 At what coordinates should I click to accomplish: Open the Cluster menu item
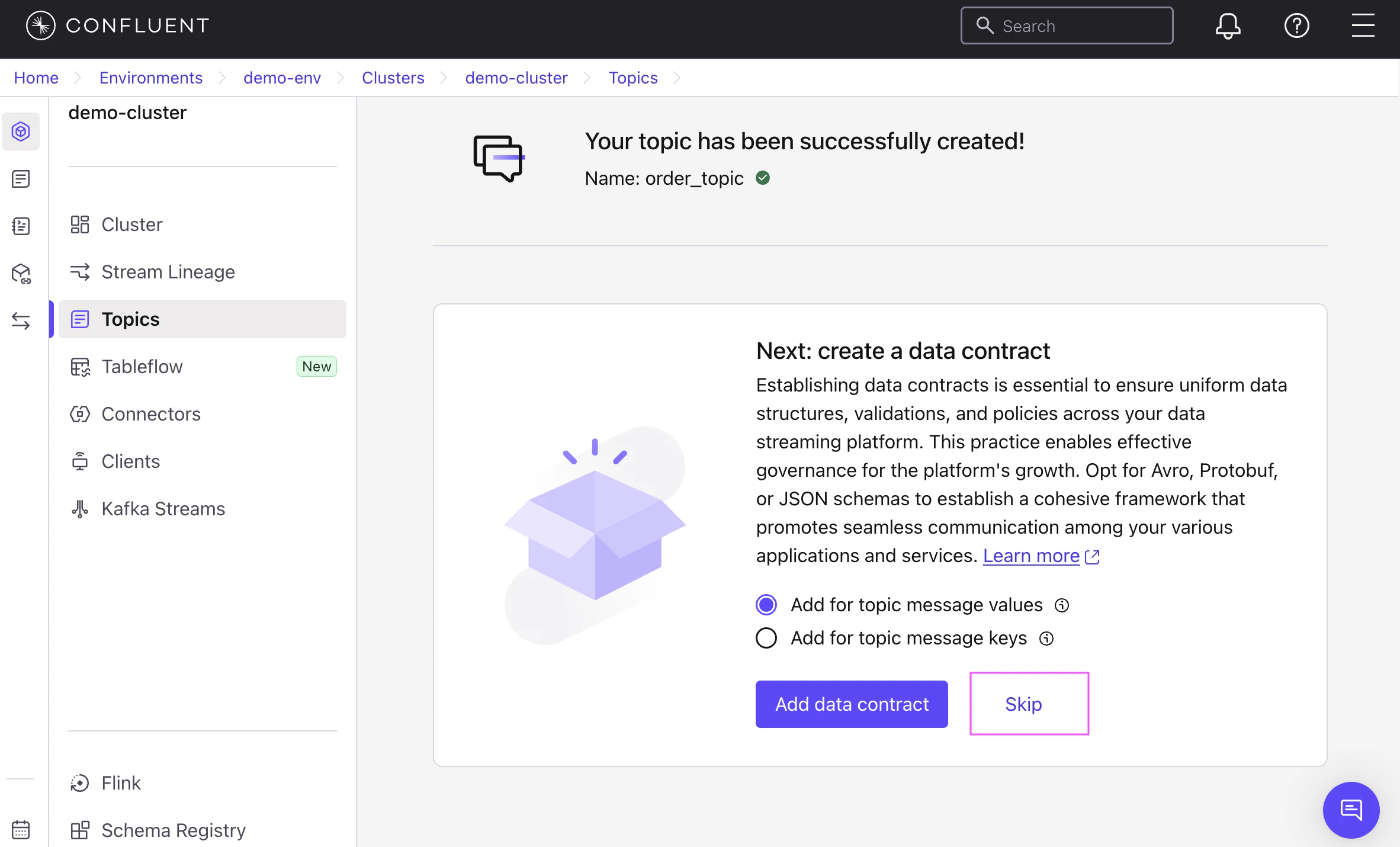point(203,224)
